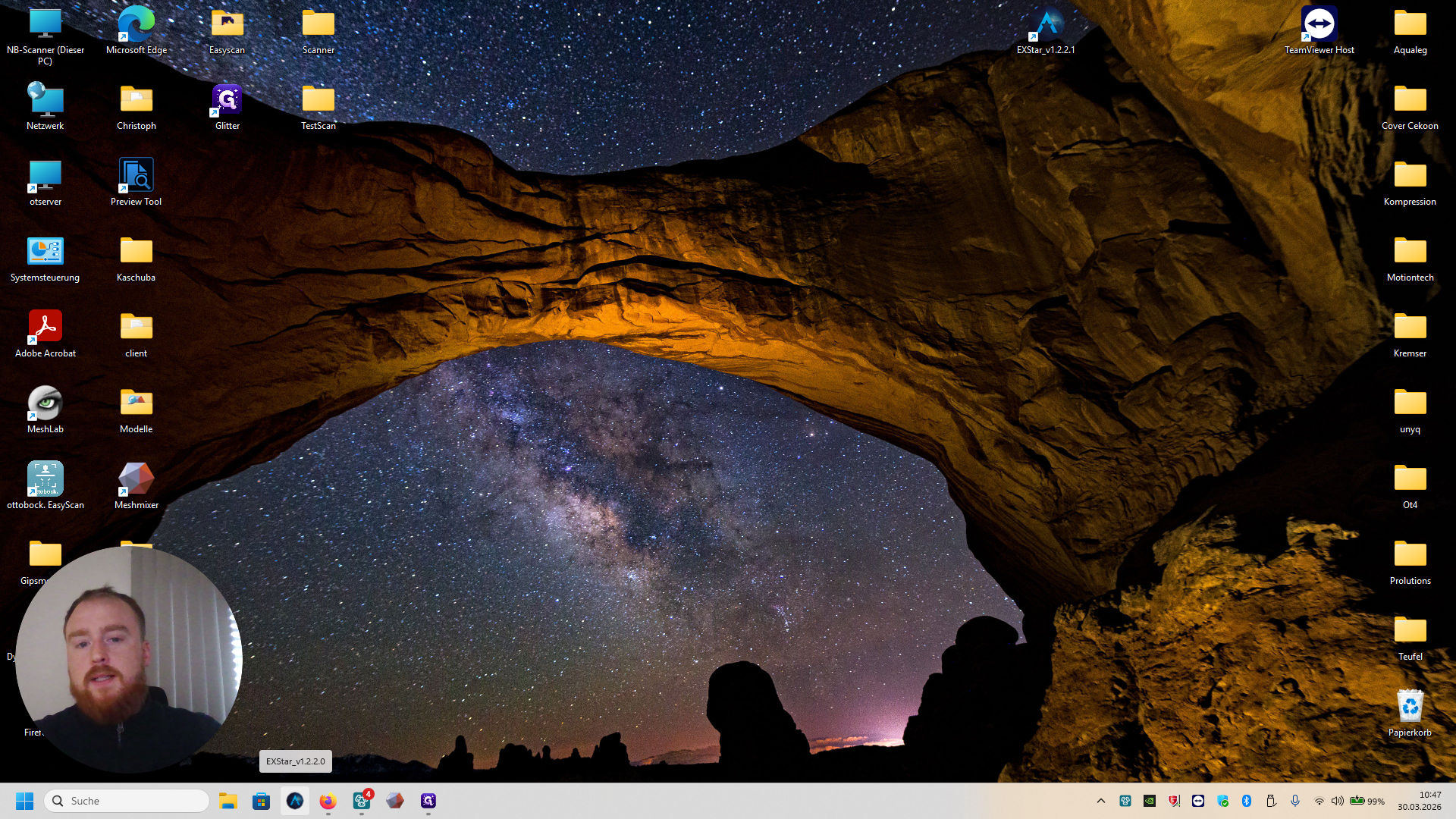The height and width of the screenshot is (819, 1456).
Task: Open the volume control in system tray
Action: [x=1338, y=801]
